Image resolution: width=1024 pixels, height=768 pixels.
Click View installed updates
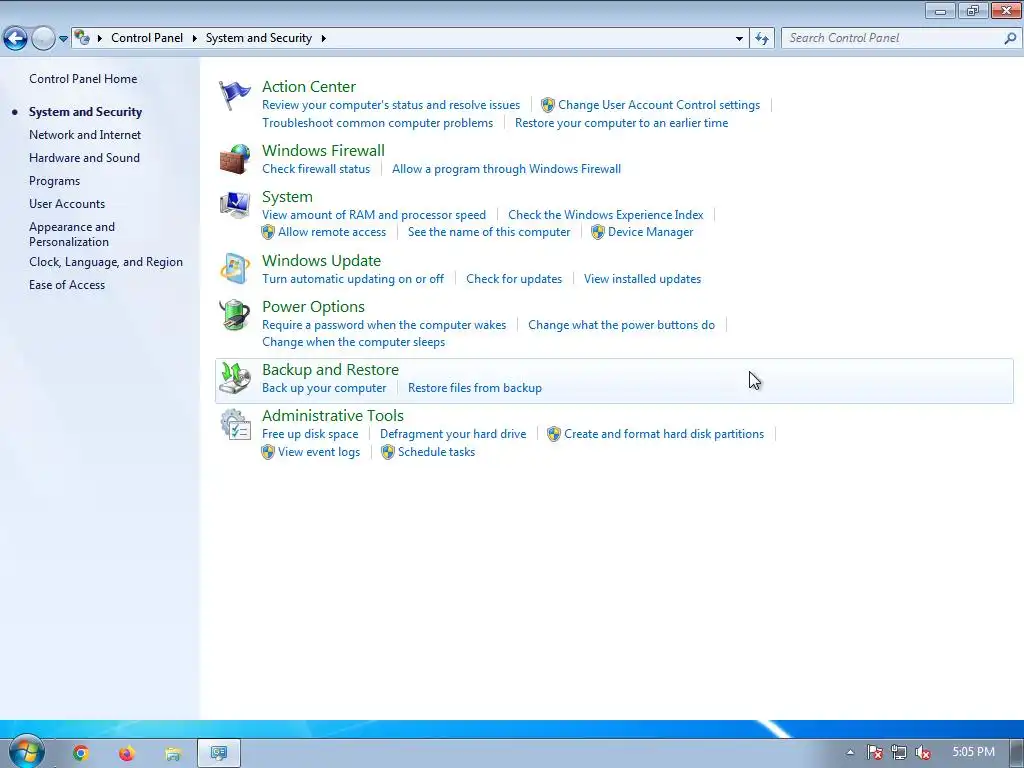pyautogui.click(x=643, y=279)
